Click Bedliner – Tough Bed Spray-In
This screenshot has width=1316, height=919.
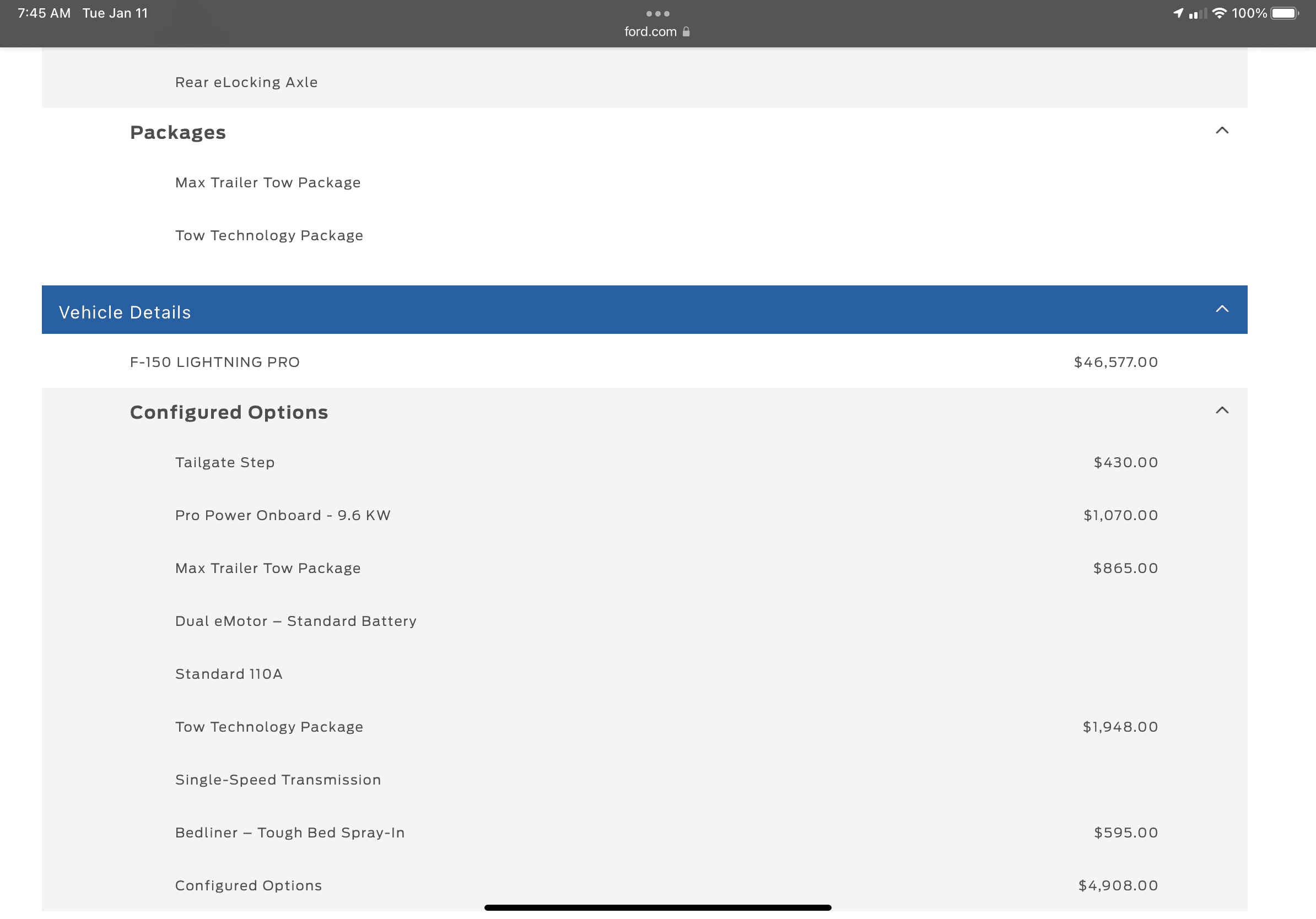(x=289, y=832)
